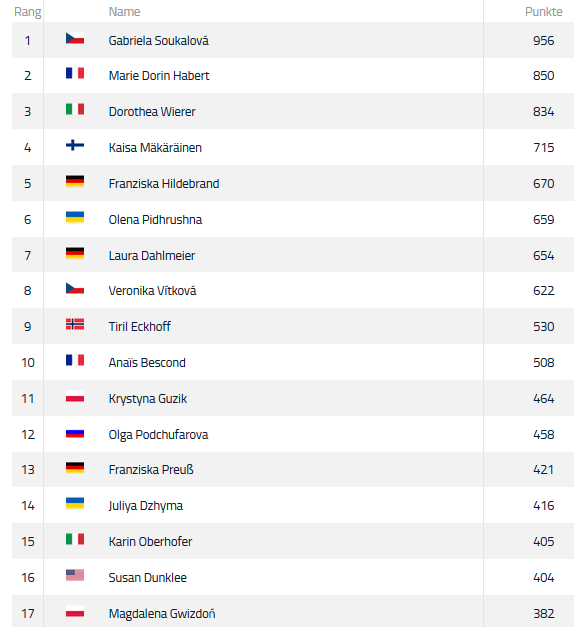Click the Italian flag beside Dorothea Wierer
The height and width of the screenshot is (627, 574).
coord(75,109)
